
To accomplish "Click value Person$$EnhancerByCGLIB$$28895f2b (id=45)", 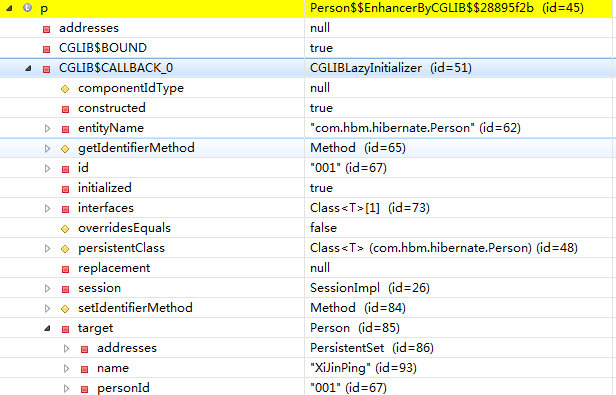I will pyautogui.click(x=447, y=8).
